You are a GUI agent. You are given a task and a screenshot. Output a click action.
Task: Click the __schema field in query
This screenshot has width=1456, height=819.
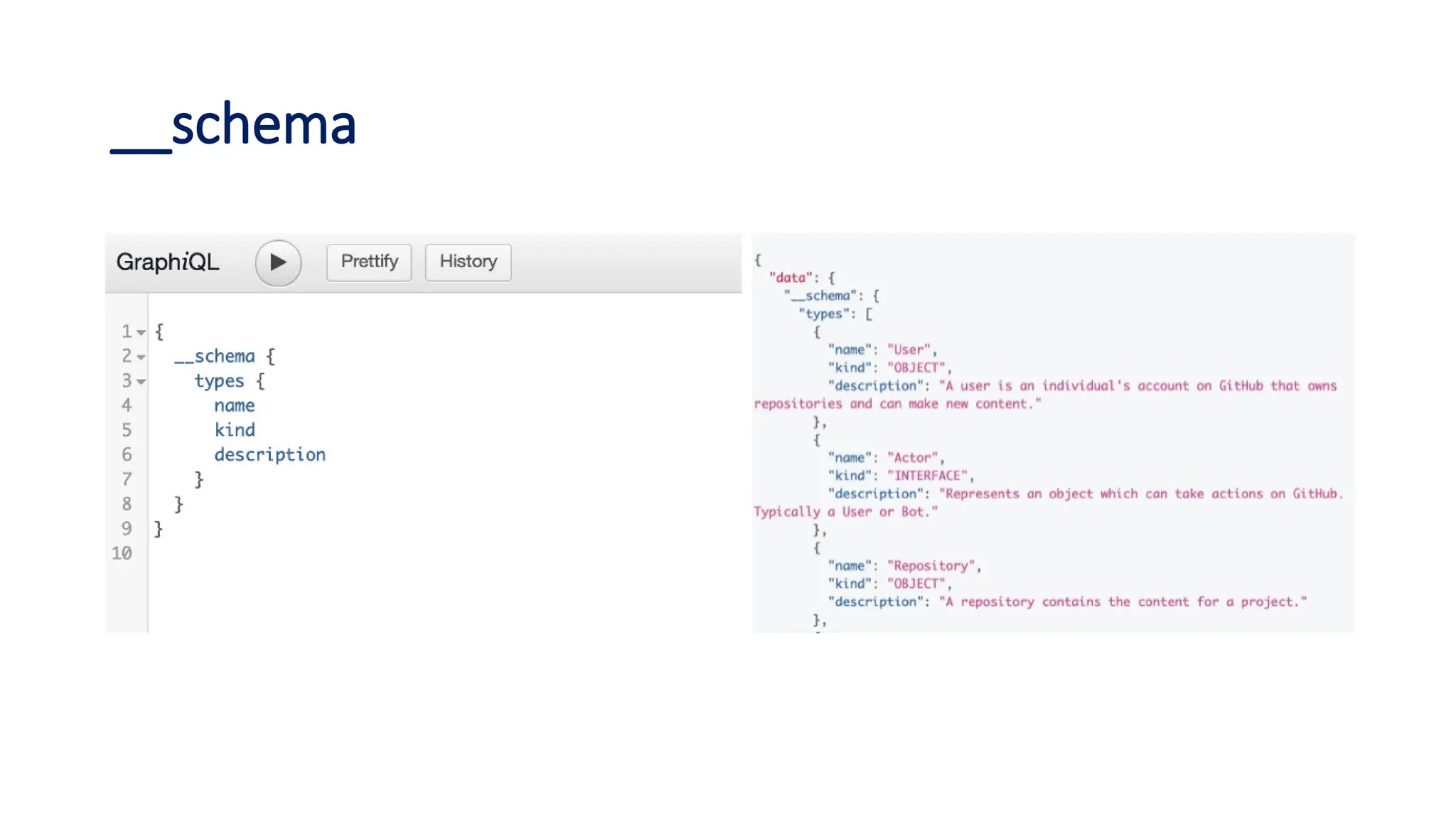point(215,356)
